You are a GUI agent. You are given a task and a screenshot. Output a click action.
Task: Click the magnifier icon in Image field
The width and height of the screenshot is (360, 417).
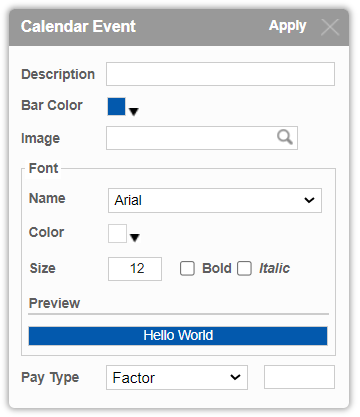285,137
